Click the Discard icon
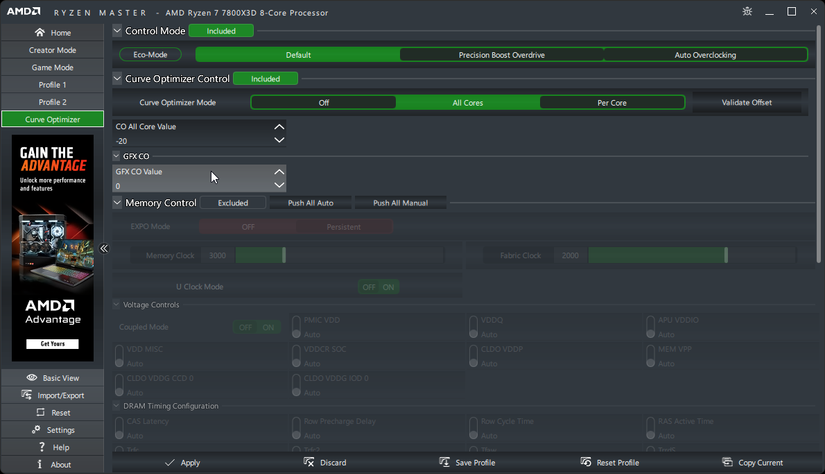 tap(309, 462)
